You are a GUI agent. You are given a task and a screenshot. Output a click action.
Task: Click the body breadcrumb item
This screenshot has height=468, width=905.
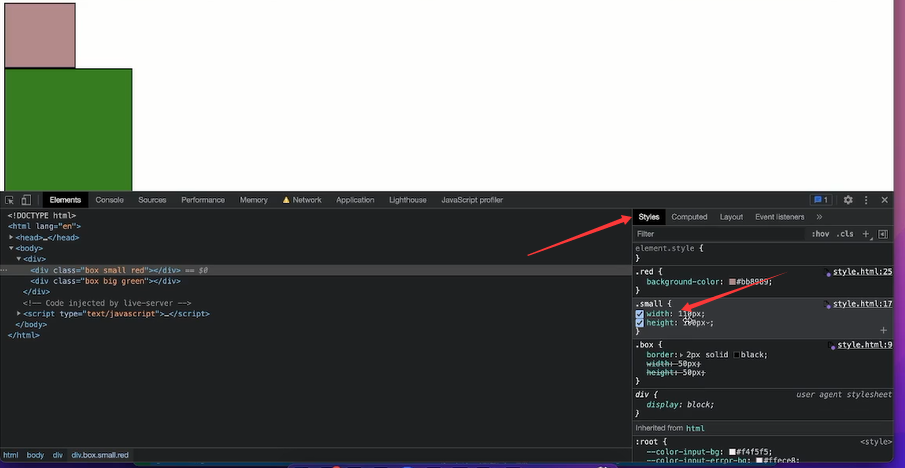(x=35, y=455)
